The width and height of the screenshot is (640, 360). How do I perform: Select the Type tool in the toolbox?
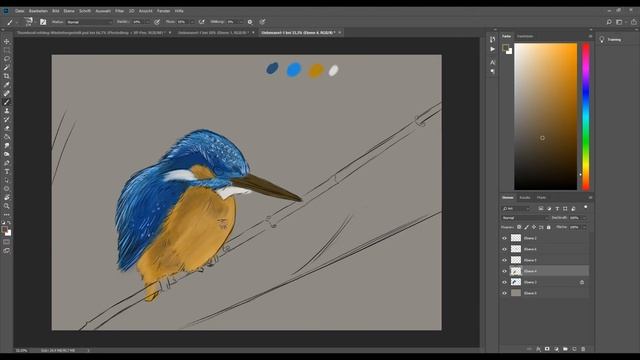pos(7,171)
